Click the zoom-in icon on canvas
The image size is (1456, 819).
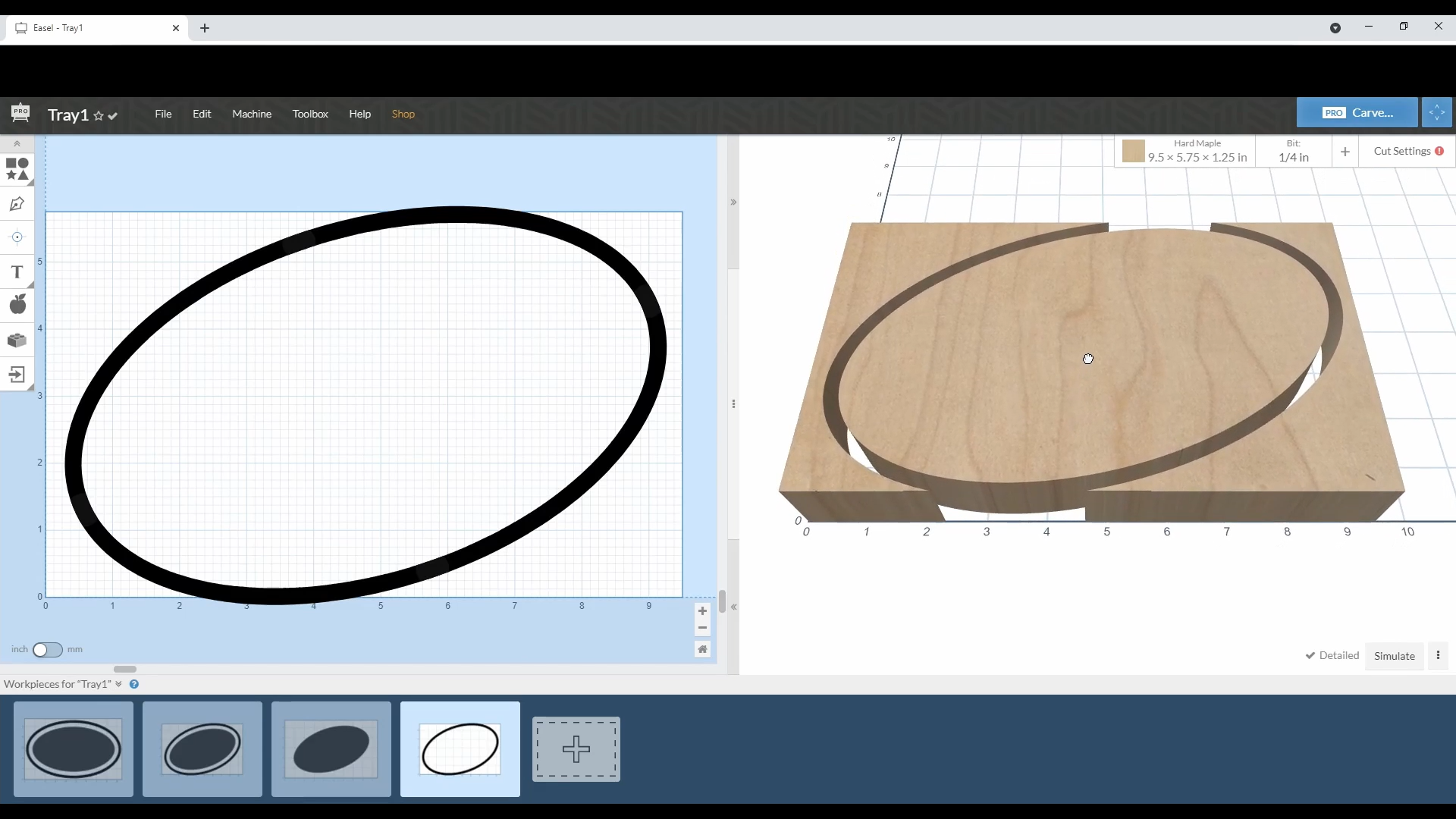(x=702, y=611)
